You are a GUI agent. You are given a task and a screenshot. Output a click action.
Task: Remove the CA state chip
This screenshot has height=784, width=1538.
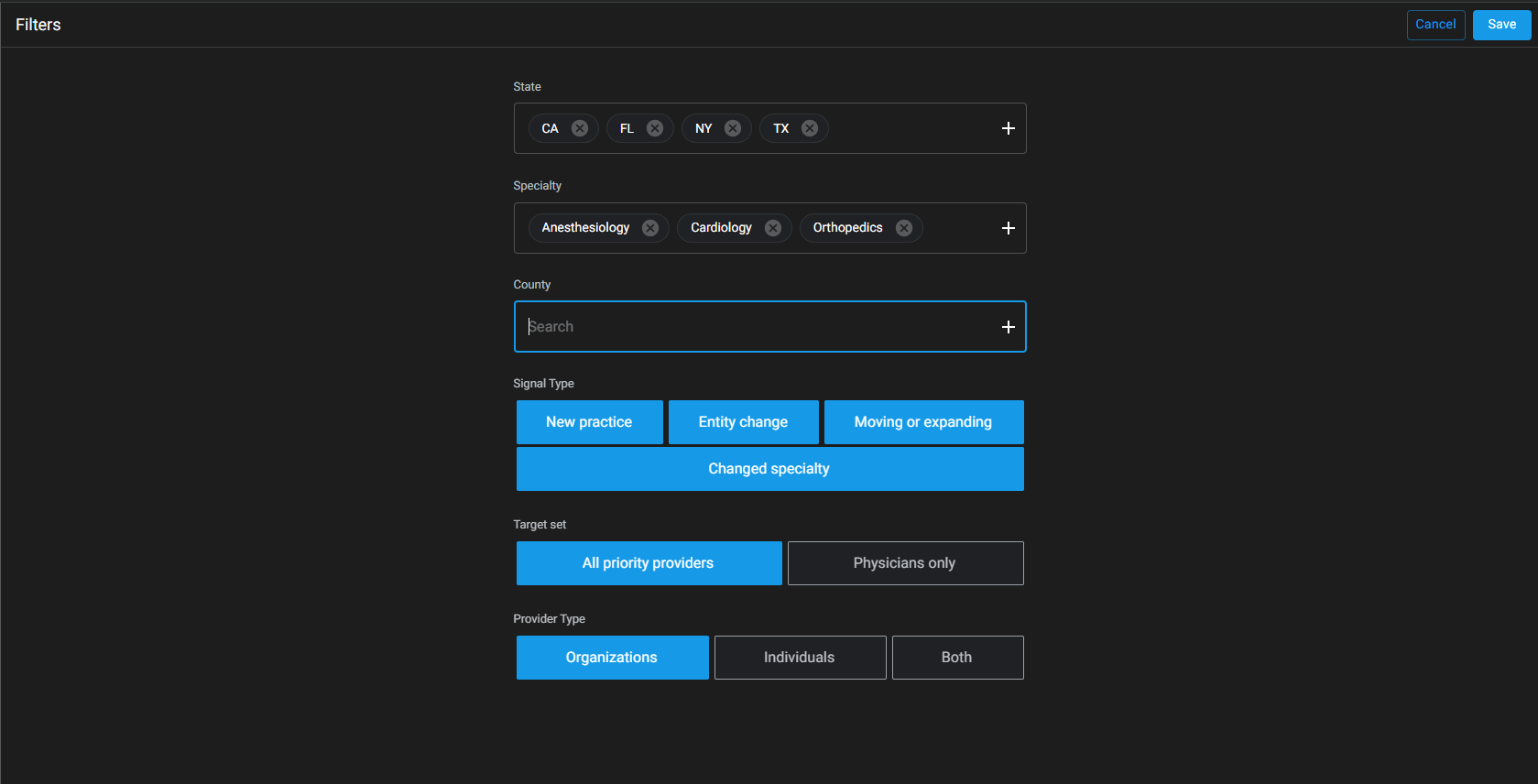580,128
